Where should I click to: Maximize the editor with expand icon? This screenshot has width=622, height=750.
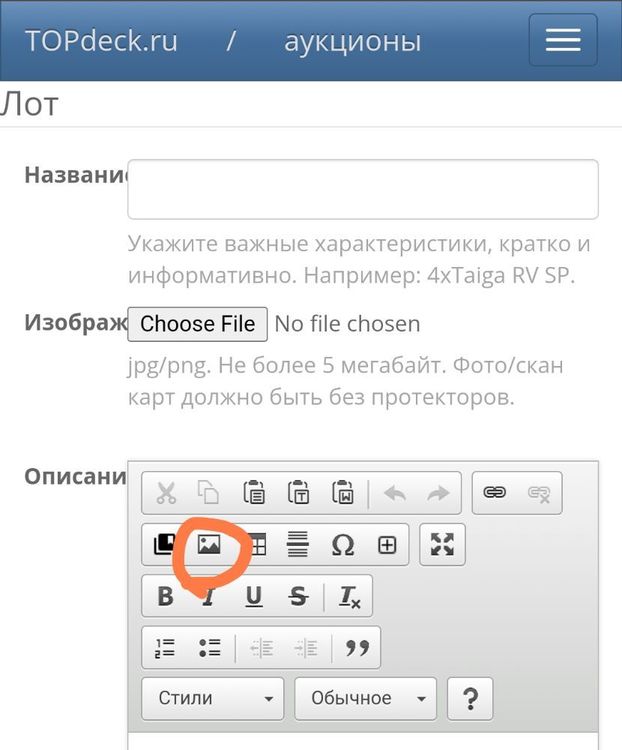(x=442, y=544)
